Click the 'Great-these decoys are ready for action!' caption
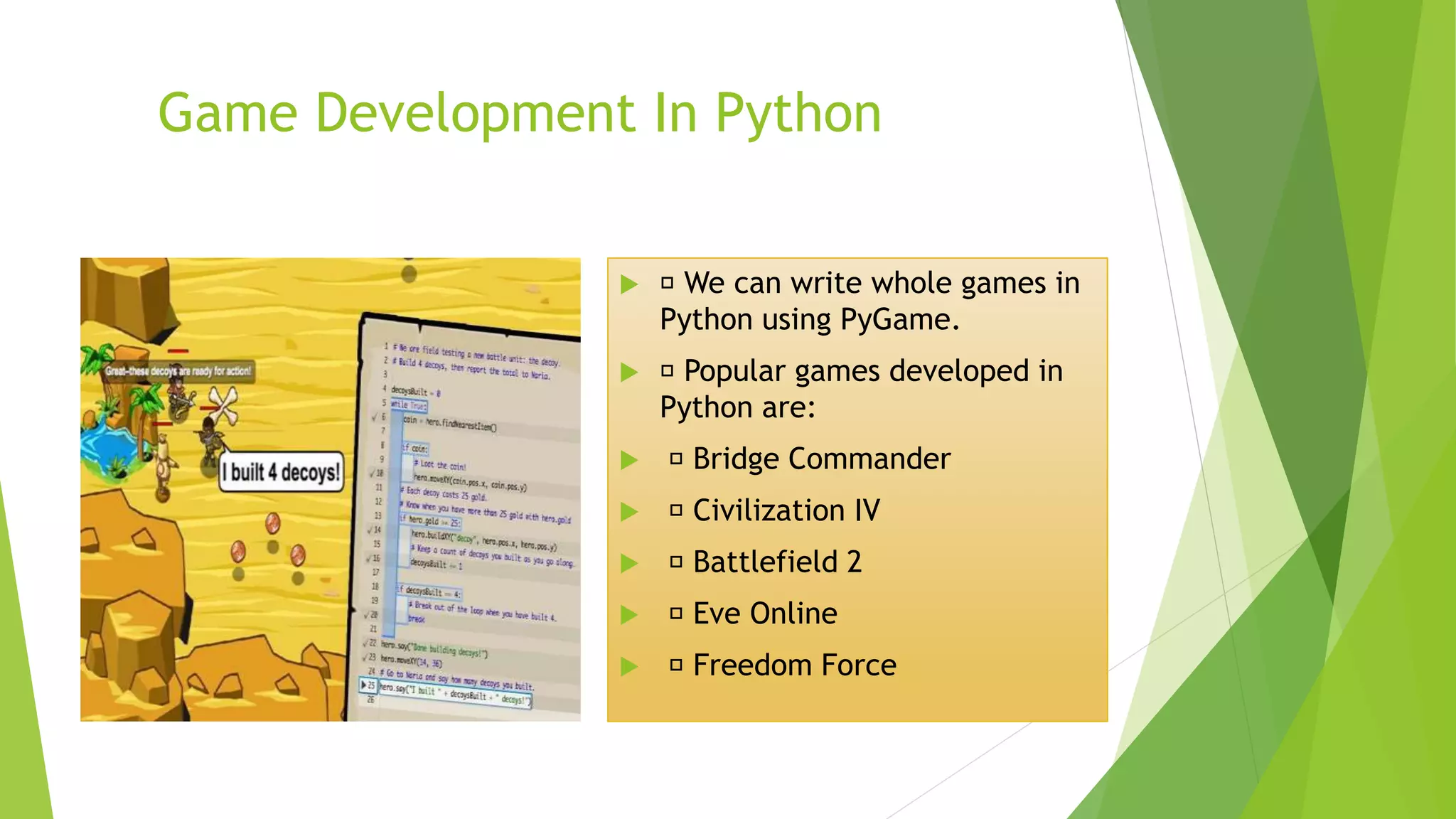Viewport: 1456px width, 819px height. pyautogui.click(x=178, y=371)
